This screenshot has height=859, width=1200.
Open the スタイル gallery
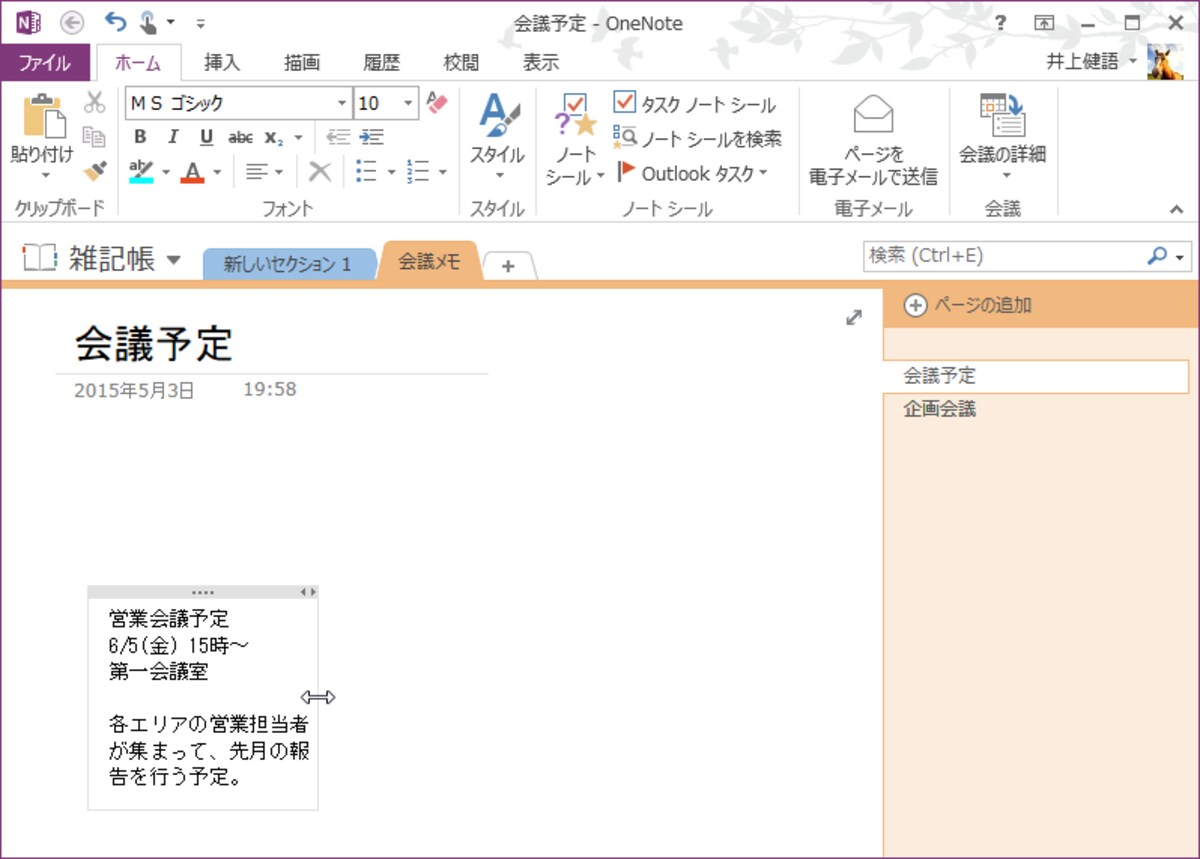point(497,137)
